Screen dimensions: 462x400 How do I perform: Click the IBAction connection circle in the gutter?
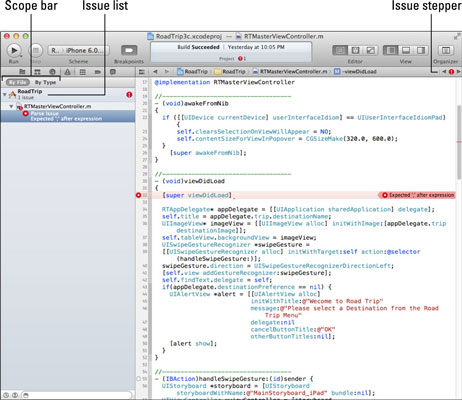(139, 379)
